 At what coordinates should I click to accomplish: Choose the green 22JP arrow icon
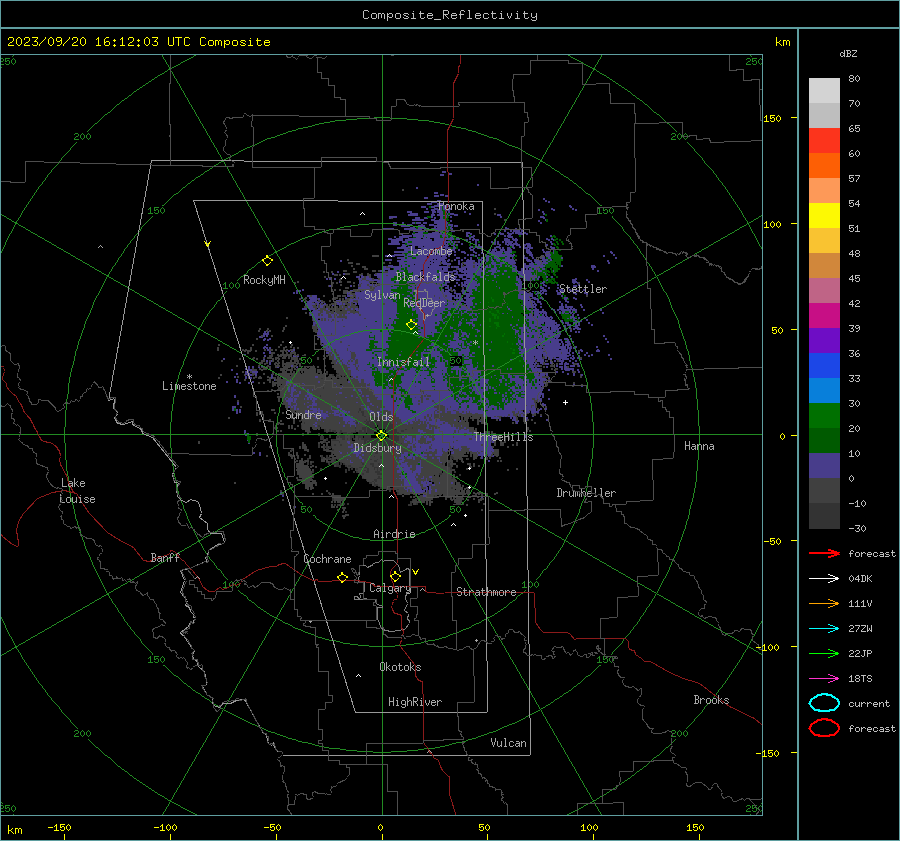pos(824,653)
